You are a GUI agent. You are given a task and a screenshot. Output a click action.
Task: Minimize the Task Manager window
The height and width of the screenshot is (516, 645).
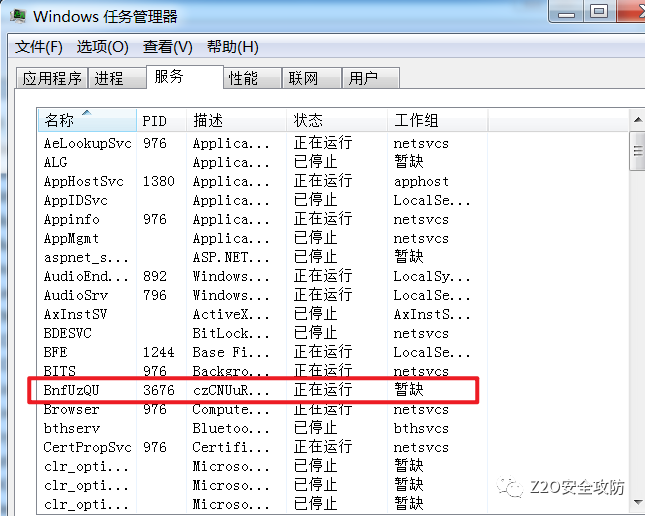tap(566, 12)
